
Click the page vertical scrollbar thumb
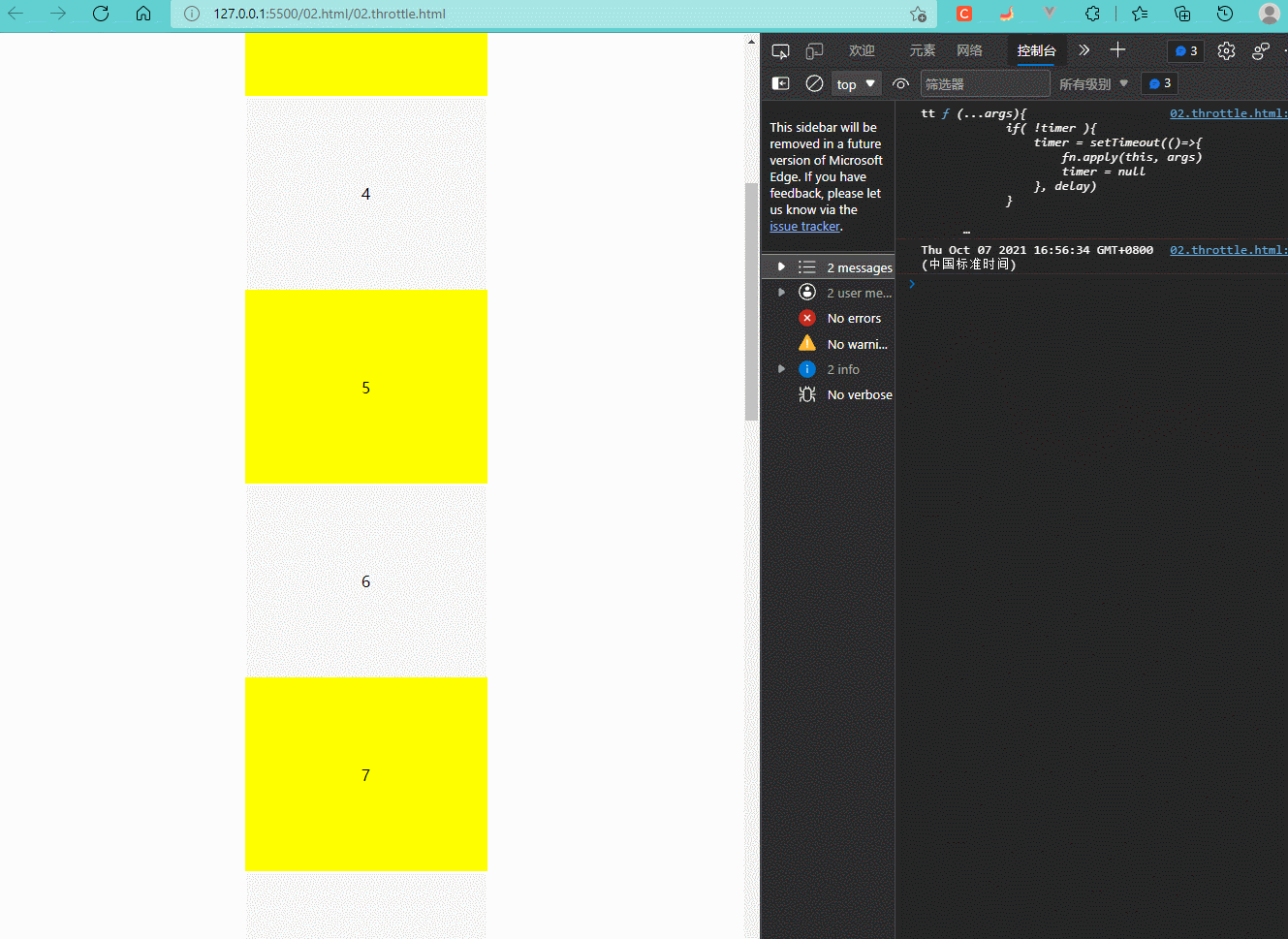pos(751,301)
